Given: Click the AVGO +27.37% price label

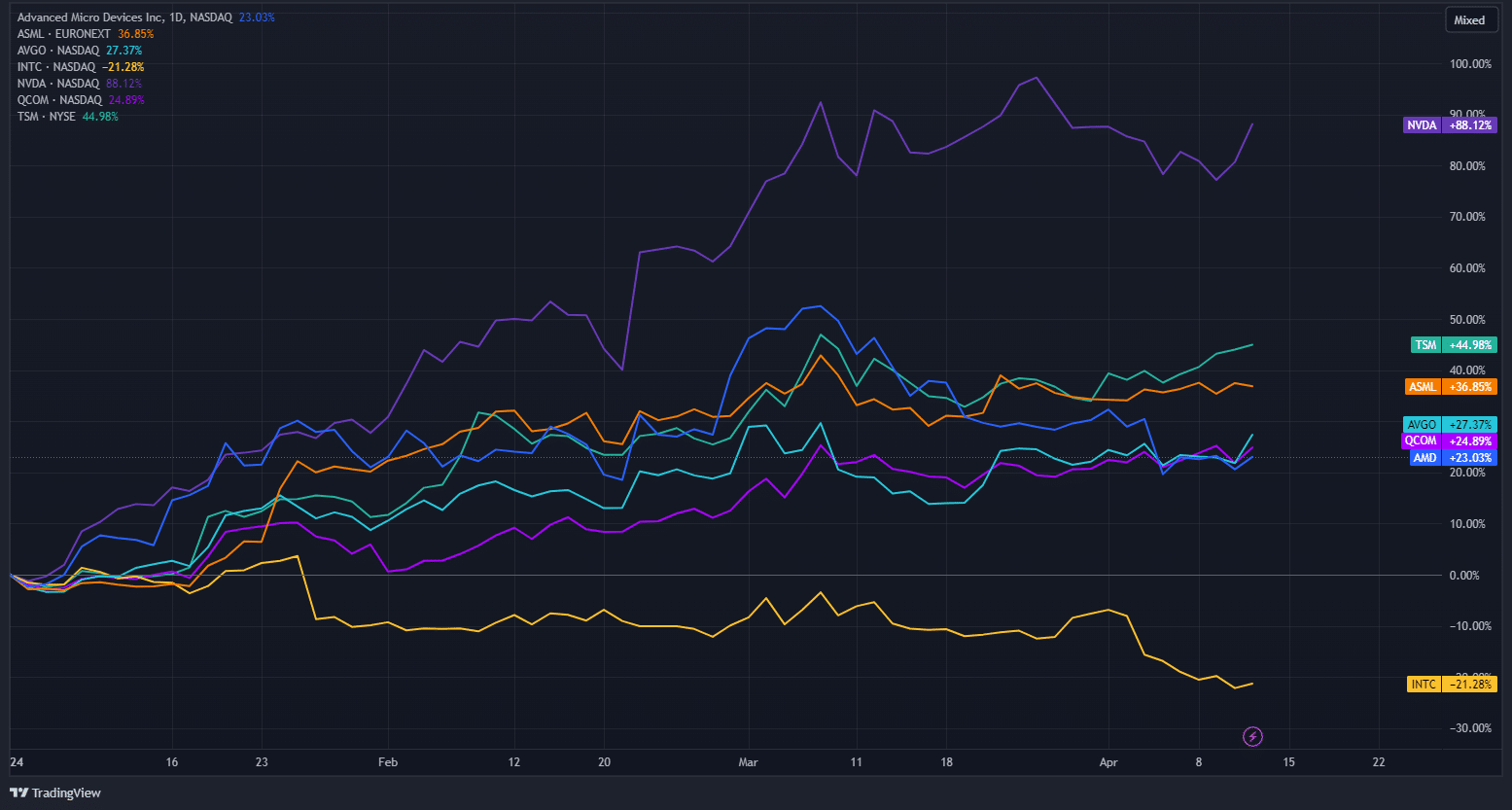Looking at the screenshot, I should (1450, 424).
